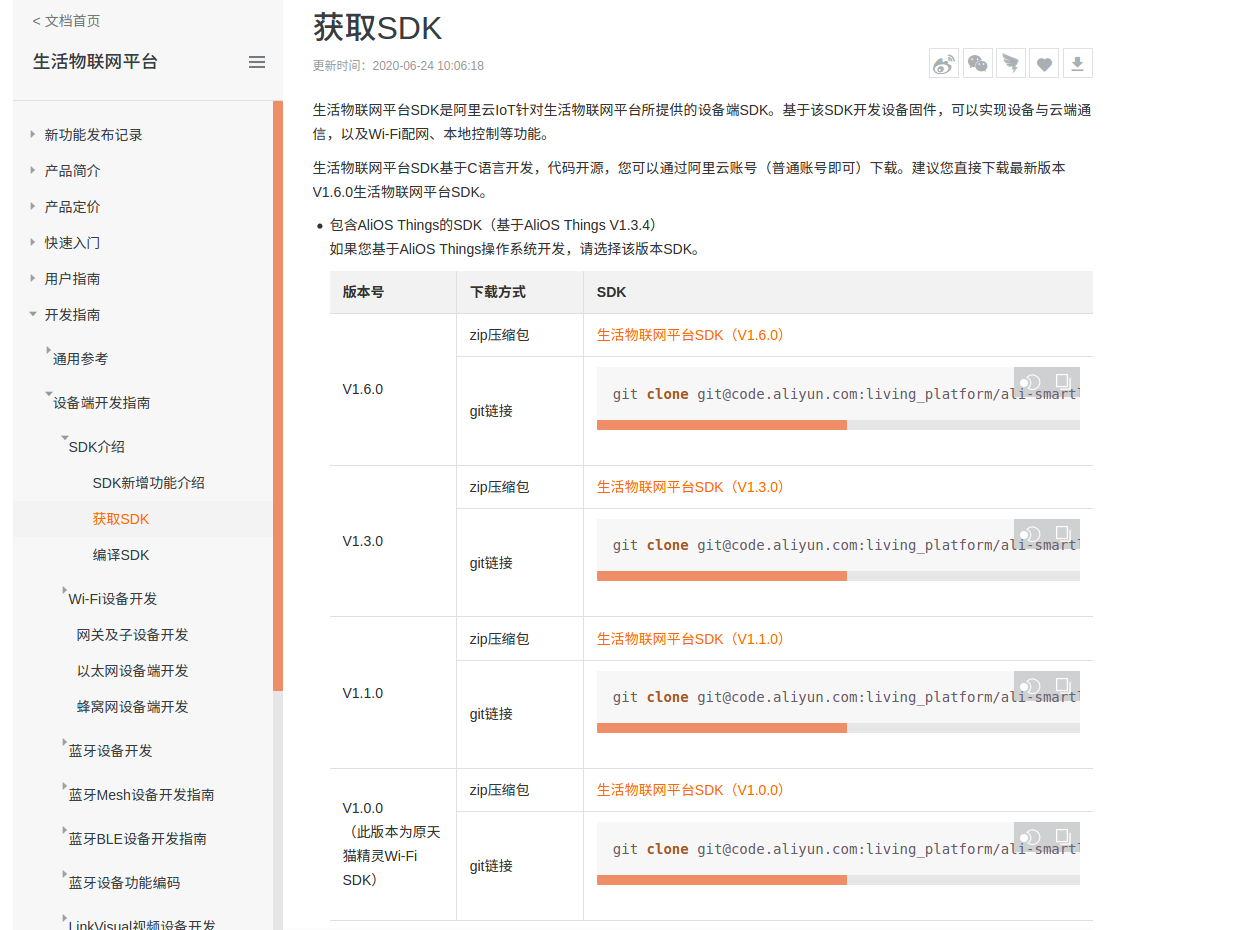
Task: Share the page via WeChat icon
Action: point(978,64)
